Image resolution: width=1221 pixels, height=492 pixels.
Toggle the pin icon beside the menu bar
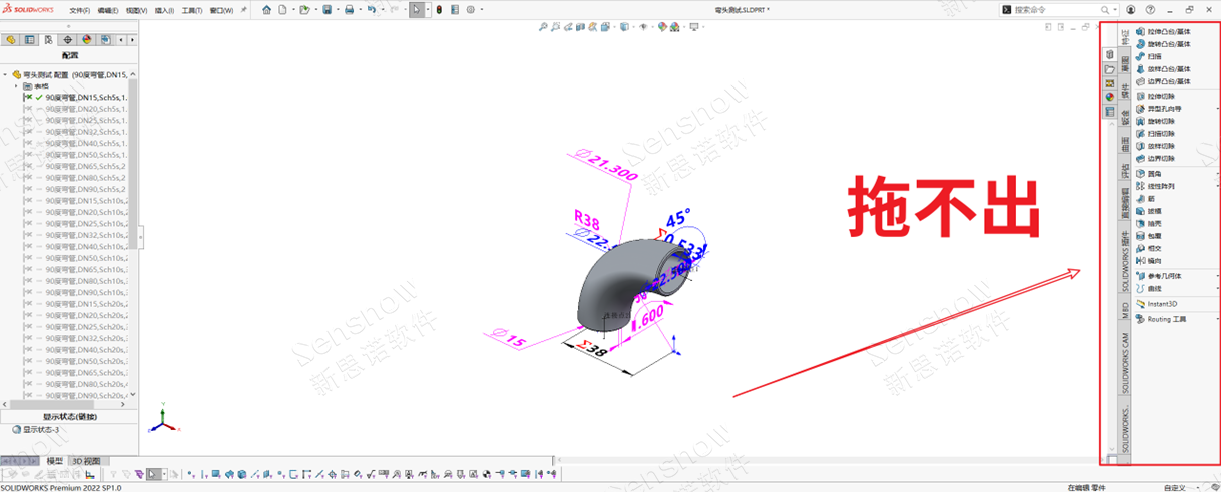pyautogui.click(x=244, y=10)
